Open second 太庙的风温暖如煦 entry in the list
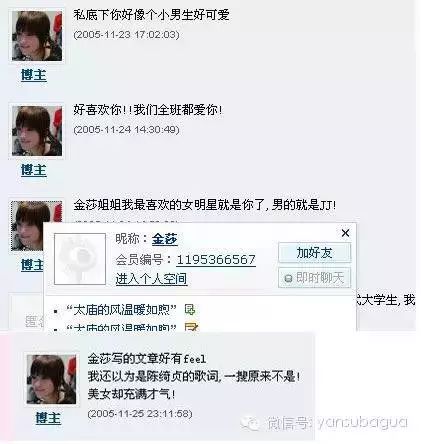Screen dimensions: 421x444 [x=121, y=328]
